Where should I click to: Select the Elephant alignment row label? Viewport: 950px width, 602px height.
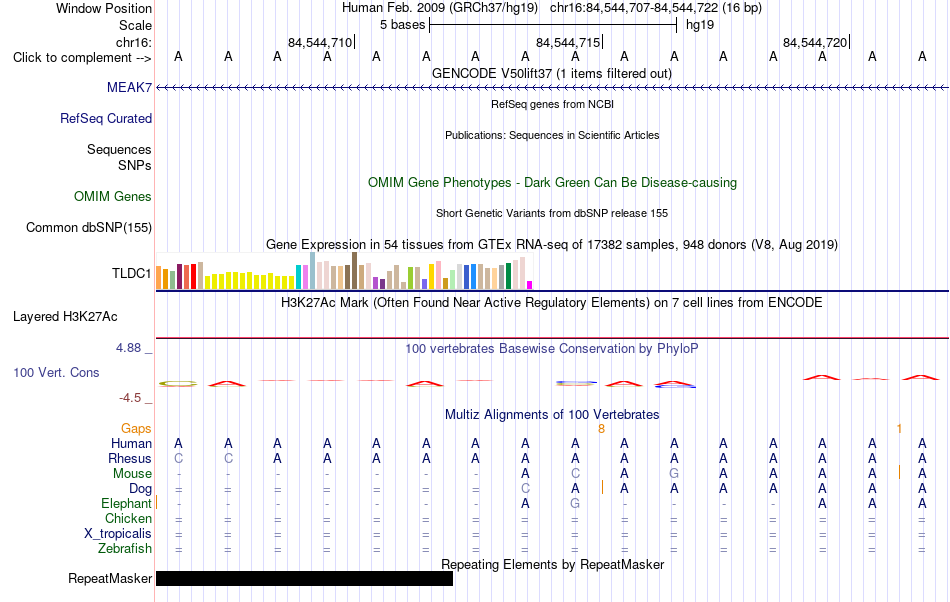tap(126, 503)
